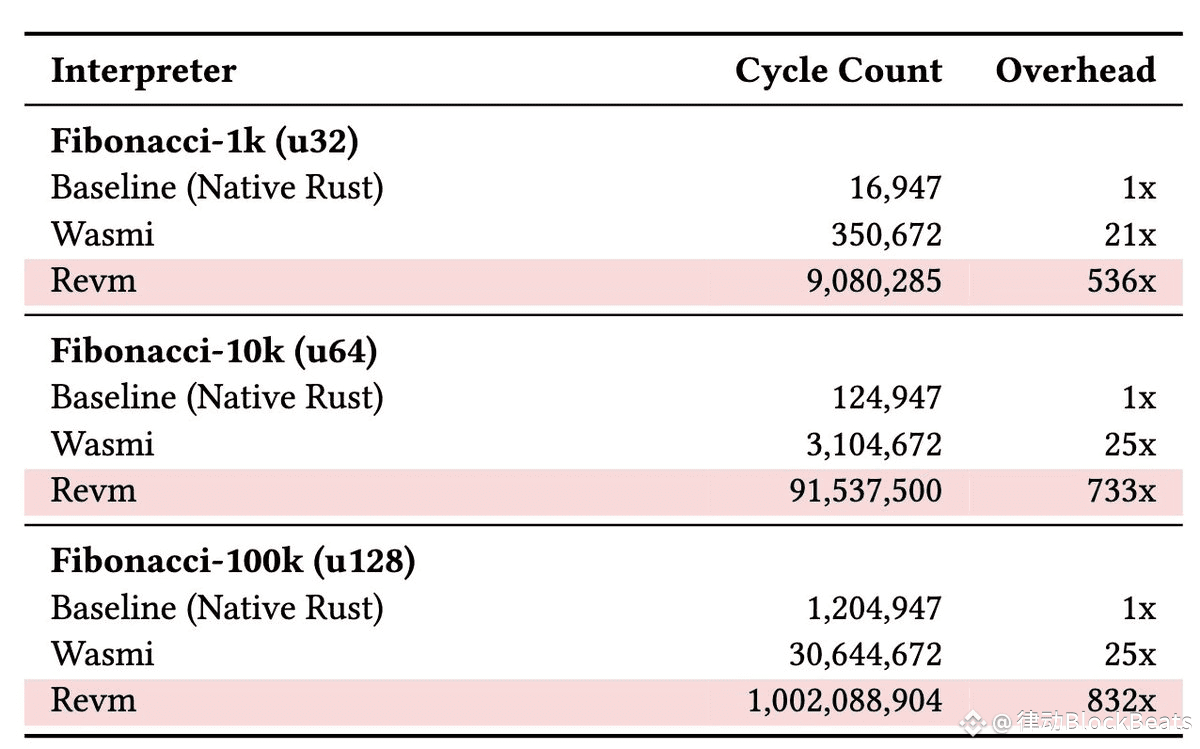The image size is (1200, 749).
Task: Click the Cycle Count column header
Action: coord(838,70)
